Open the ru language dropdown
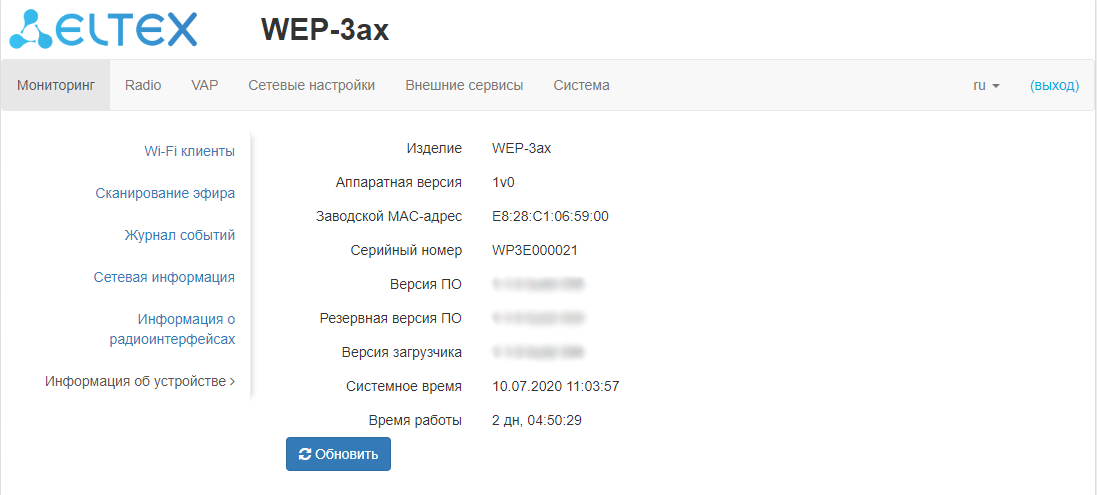The image size is (1097, 495). pyautogui.click(x=986, y=86)
